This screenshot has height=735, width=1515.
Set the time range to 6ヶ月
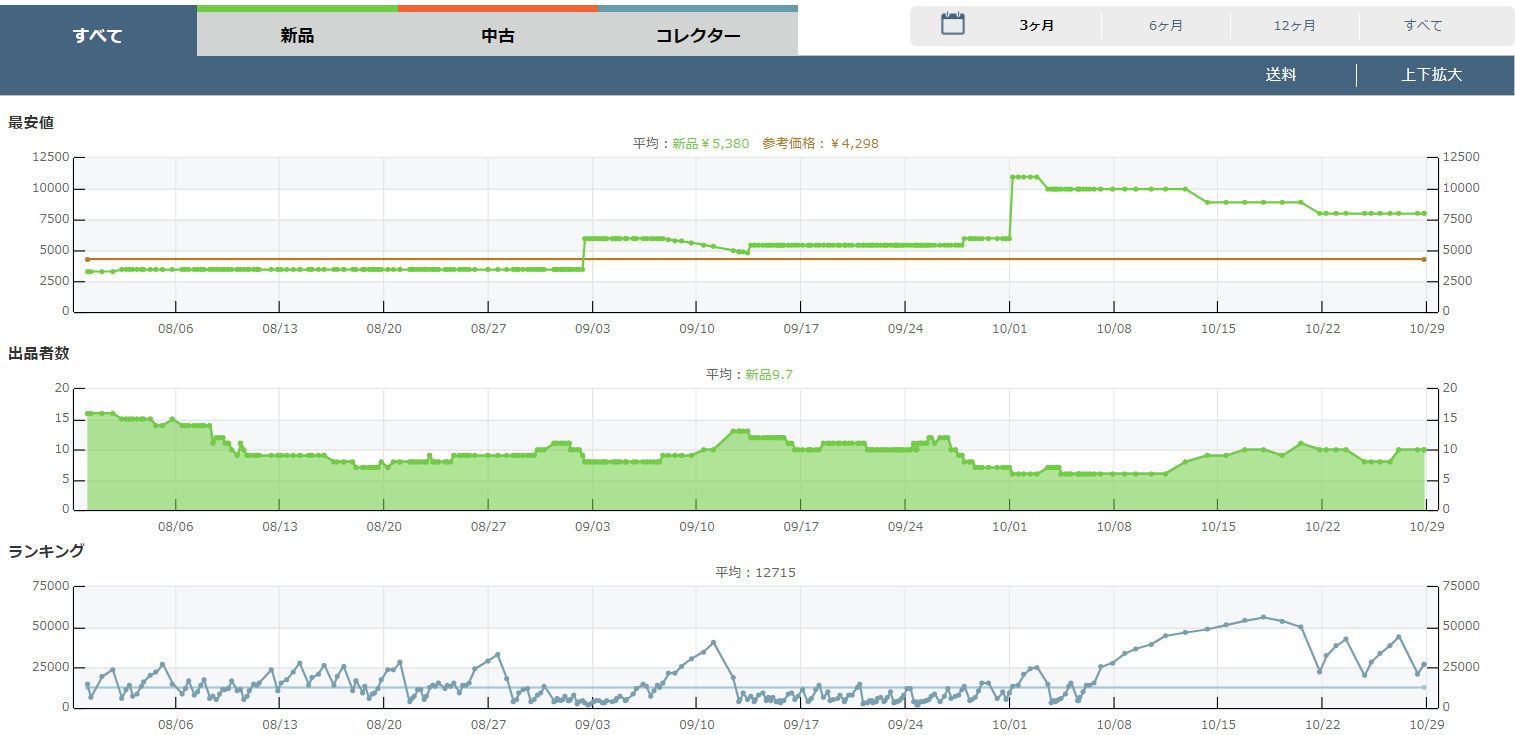tap(1165, 26)
